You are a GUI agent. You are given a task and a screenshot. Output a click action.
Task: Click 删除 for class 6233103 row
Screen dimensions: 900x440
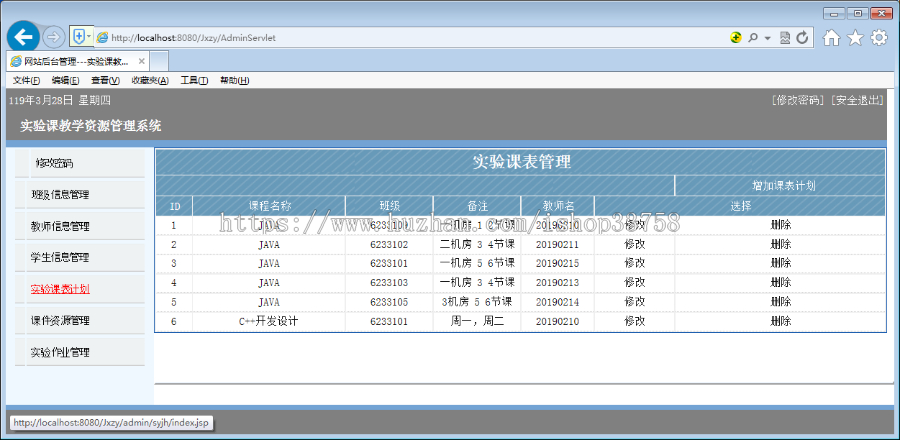[781, 282]
